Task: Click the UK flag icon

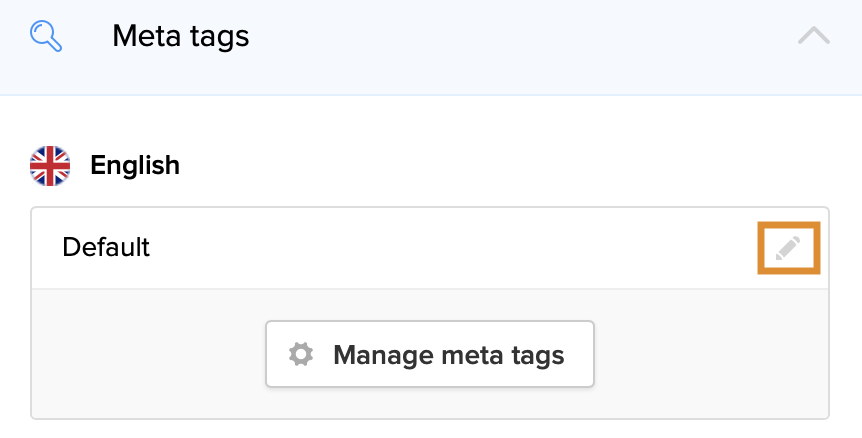Action: 50,166
